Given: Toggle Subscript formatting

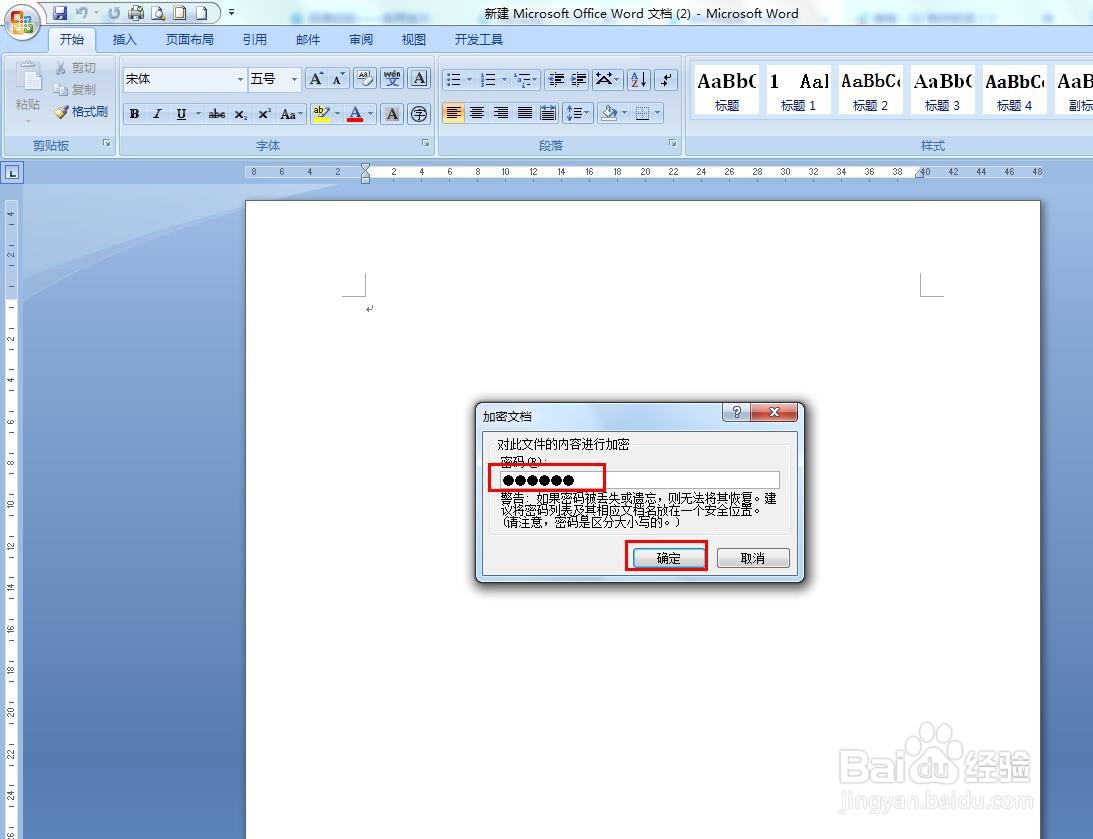Looking at the screenshot, I should point(240,114).
